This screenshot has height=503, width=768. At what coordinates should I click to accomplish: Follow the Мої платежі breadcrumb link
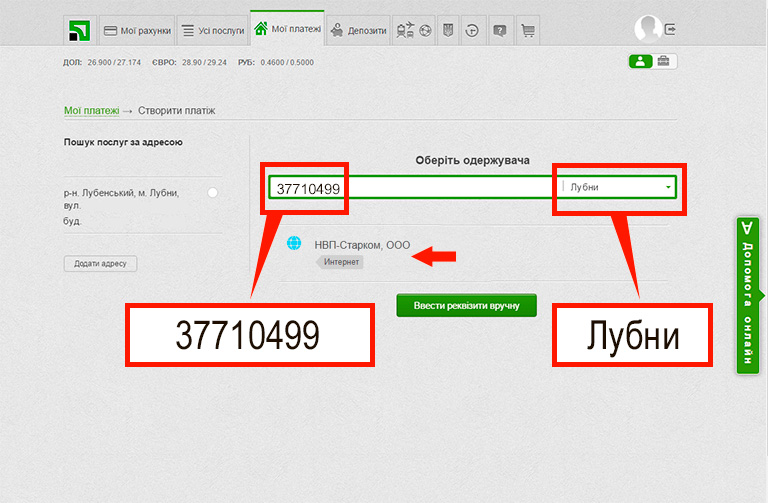tap(91, 110)
